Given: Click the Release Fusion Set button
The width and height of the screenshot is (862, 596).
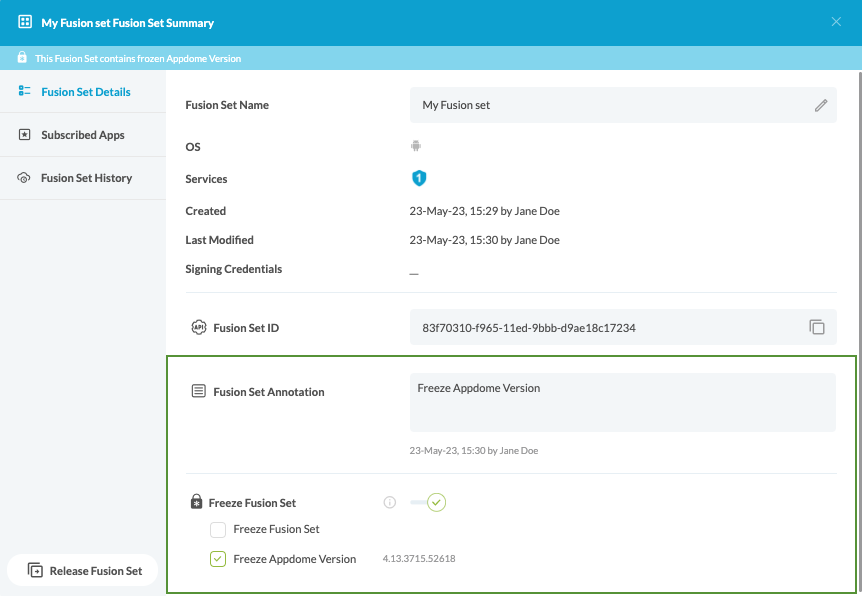Looking at the screenshot, I should [83, 570].
